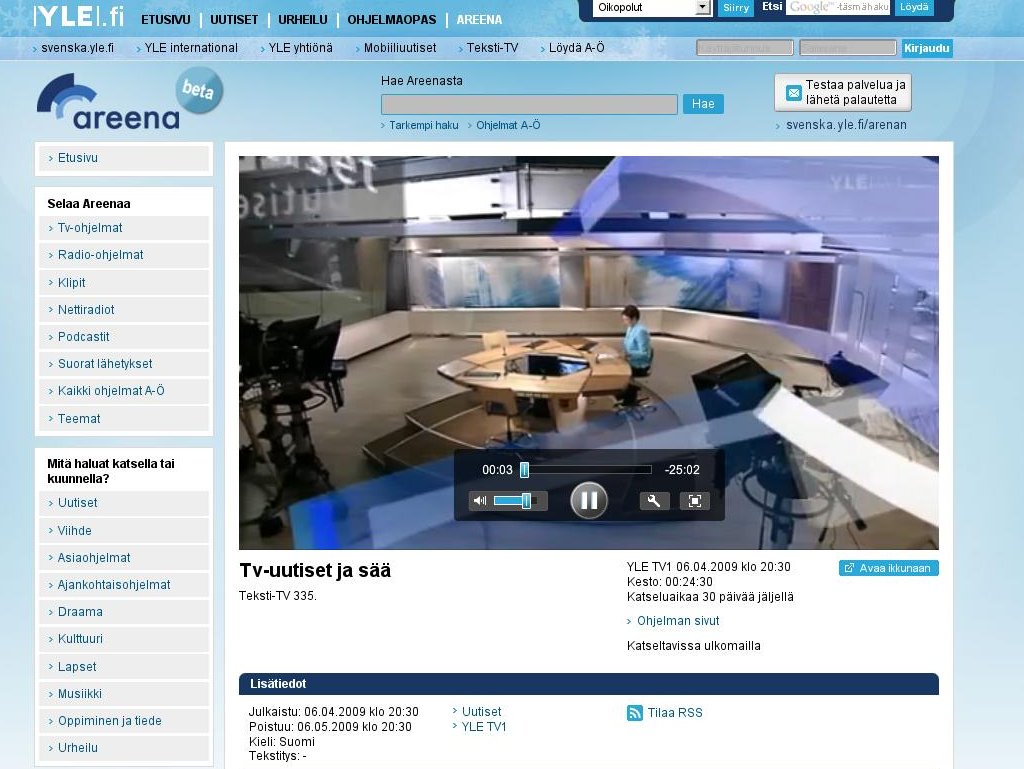Screen dimensions: 1024x769
Task: Click Ohjelmat A-Ö link under search
Action: click(x=508, y=125)
